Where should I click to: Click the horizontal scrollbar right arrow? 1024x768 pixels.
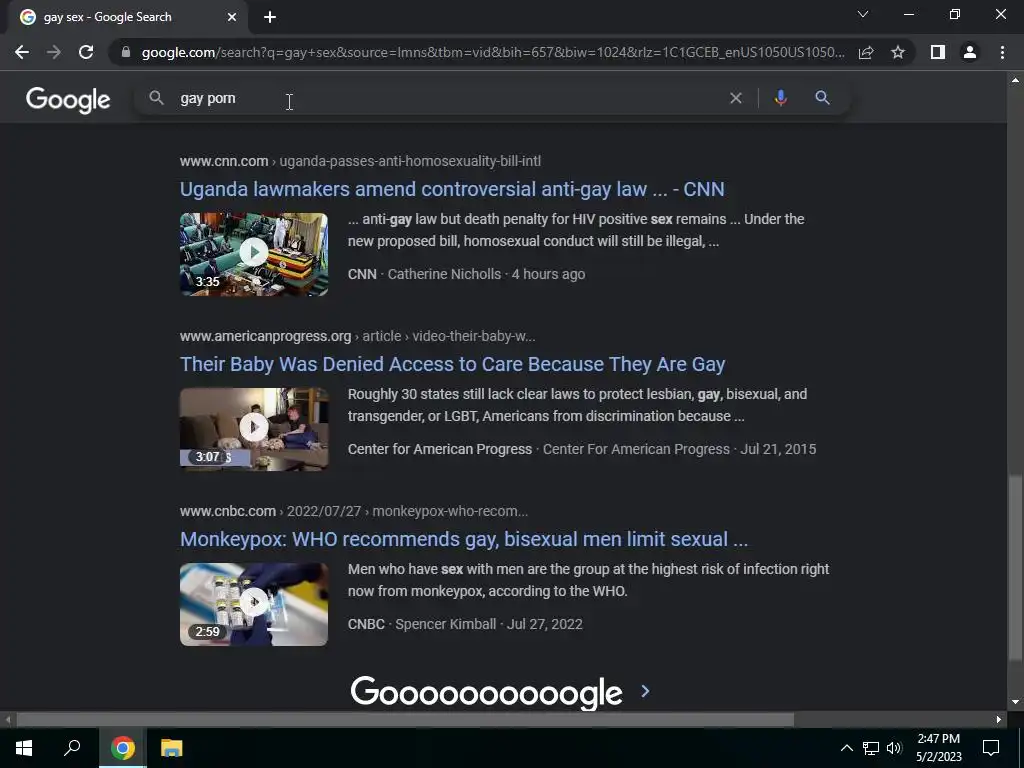click(x=999, y=720)
